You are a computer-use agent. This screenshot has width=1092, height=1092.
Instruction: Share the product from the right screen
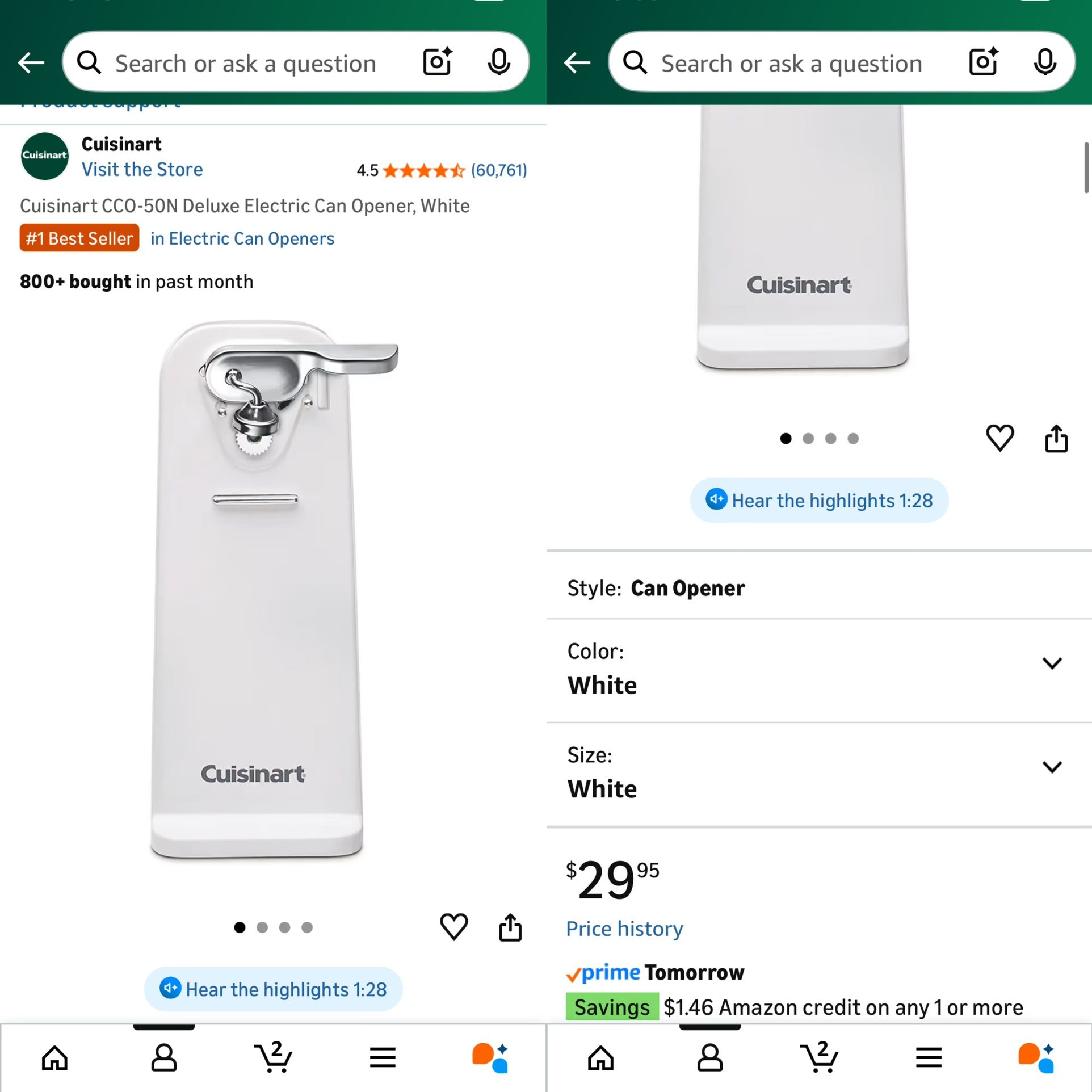(x=1056, y=439)
